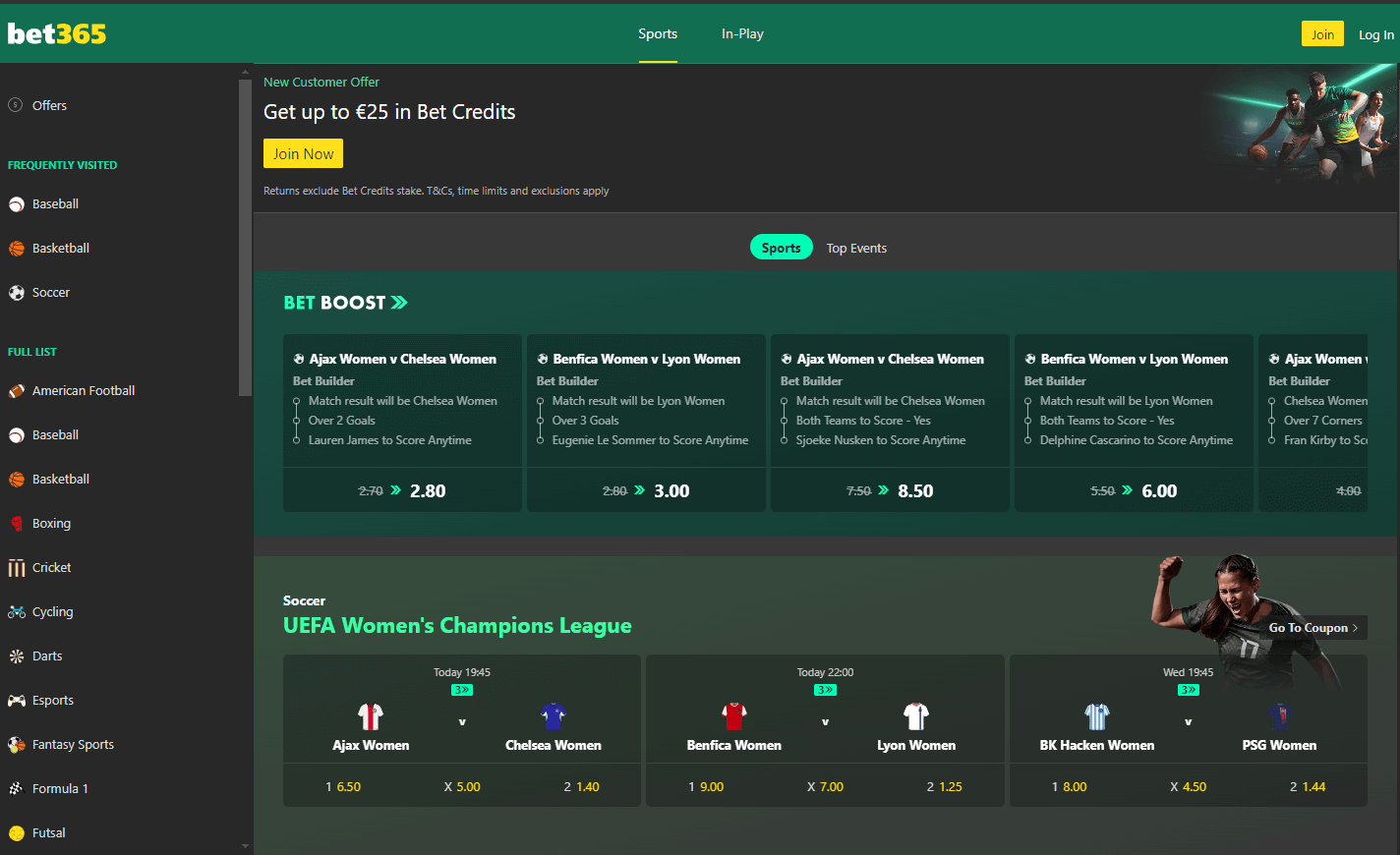Image resolution: width=1400 pixels, height=855 pixels.
Task: Select the American Football icon
Action: pos(17,391)
